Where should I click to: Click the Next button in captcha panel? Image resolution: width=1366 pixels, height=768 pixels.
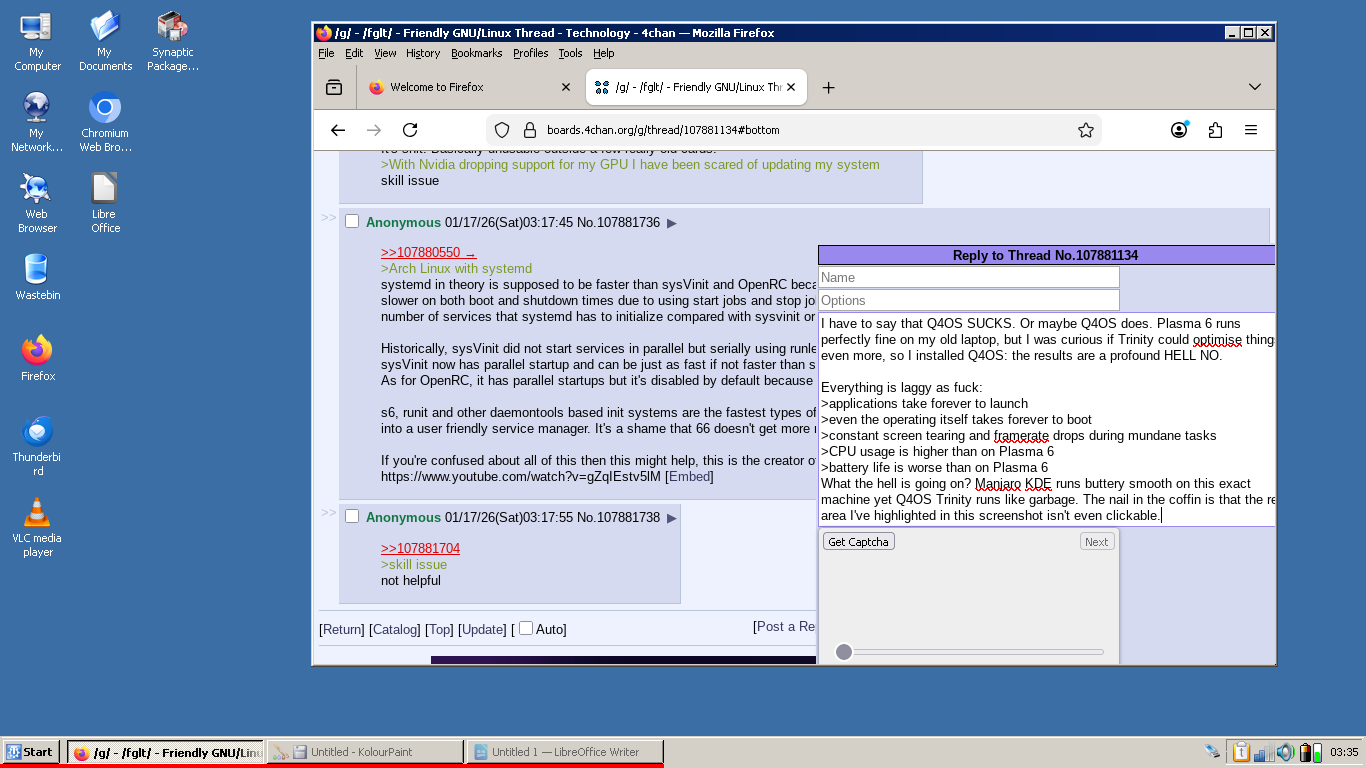[x=1097, y=541]
